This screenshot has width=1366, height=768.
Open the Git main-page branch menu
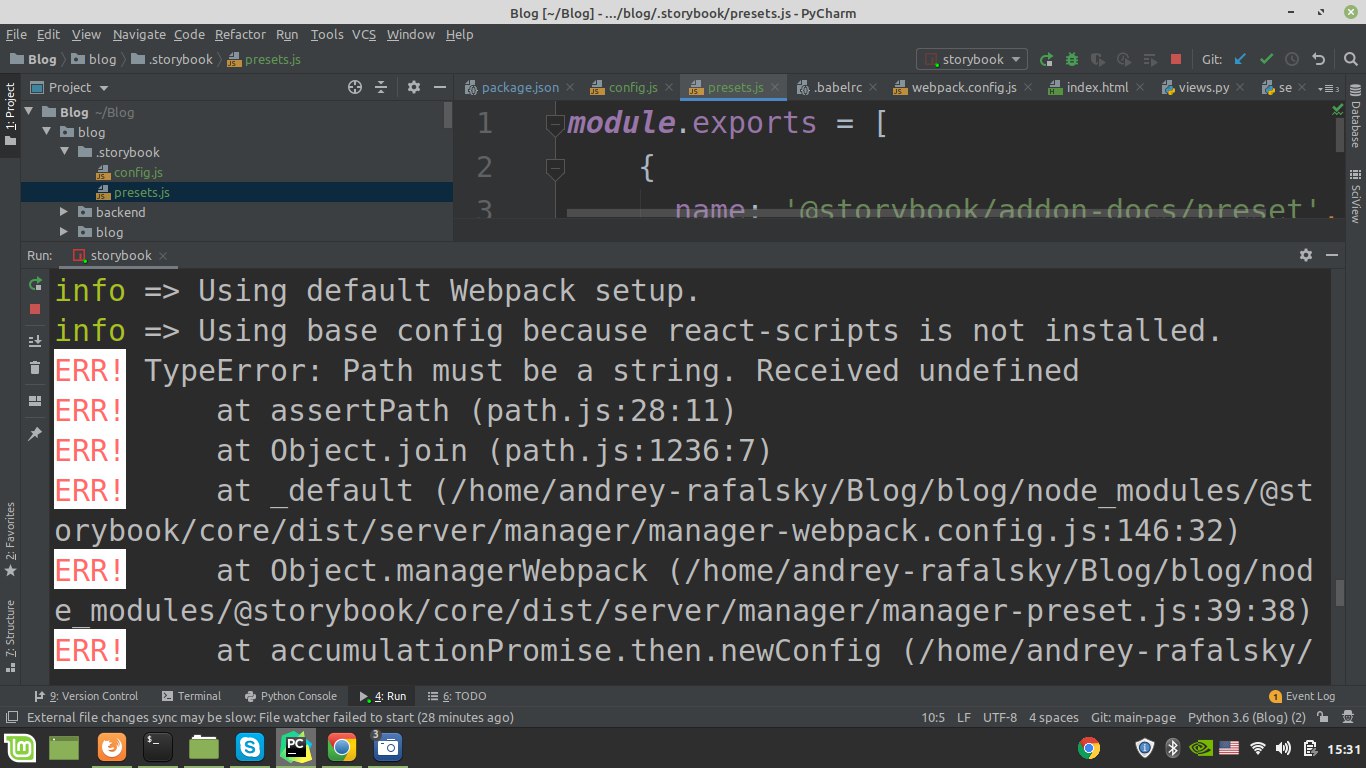click(x=1133, y=718)
